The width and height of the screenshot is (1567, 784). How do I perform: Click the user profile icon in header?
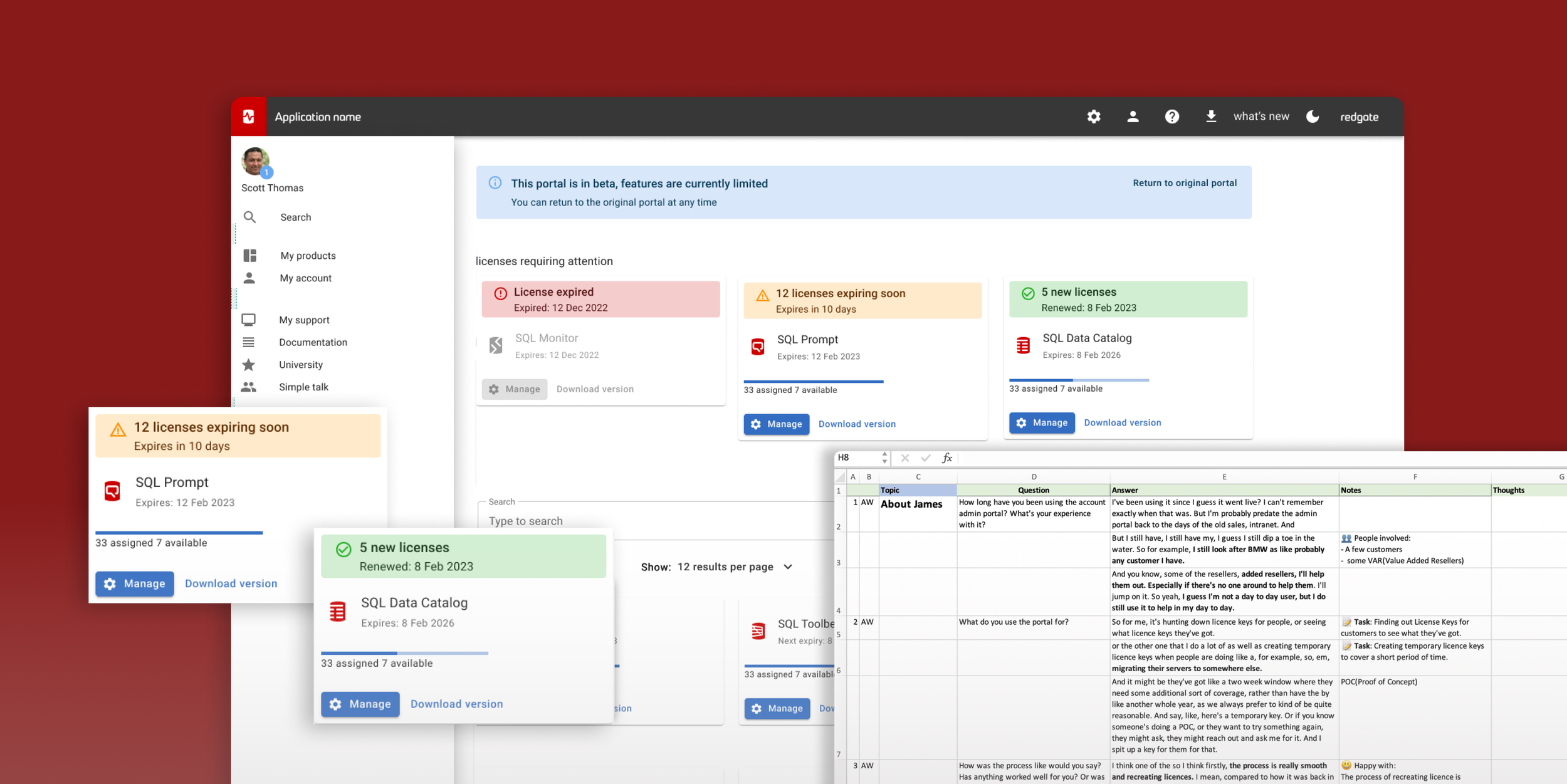[1133, 117]
